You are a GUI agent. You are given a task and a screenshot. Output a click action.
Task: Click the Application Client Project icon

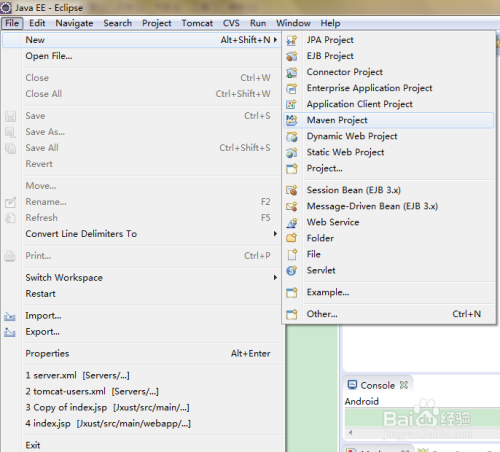coord(292,104)
